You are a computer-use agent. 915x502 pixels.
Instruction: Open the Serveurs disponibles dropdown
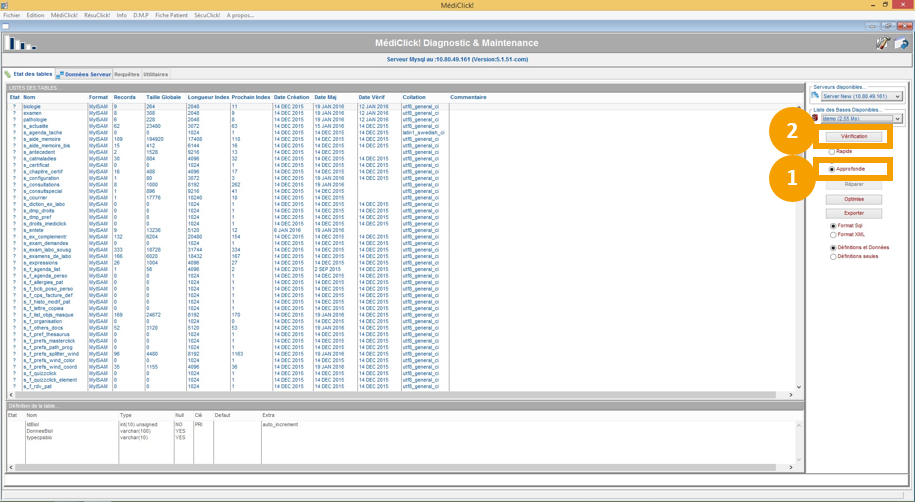[x=898, y=97]
